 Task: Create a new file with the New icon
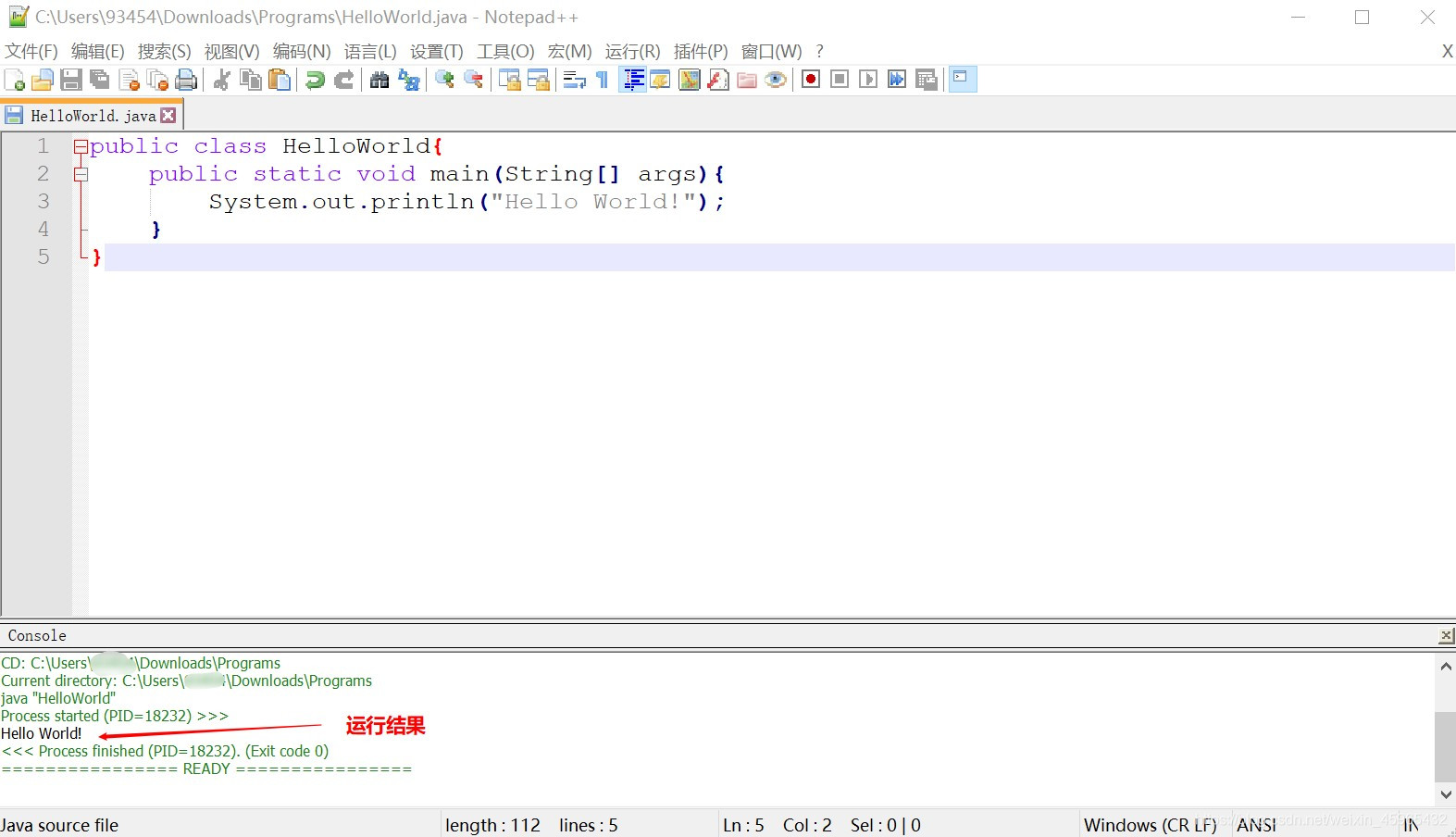coord(15,80)
